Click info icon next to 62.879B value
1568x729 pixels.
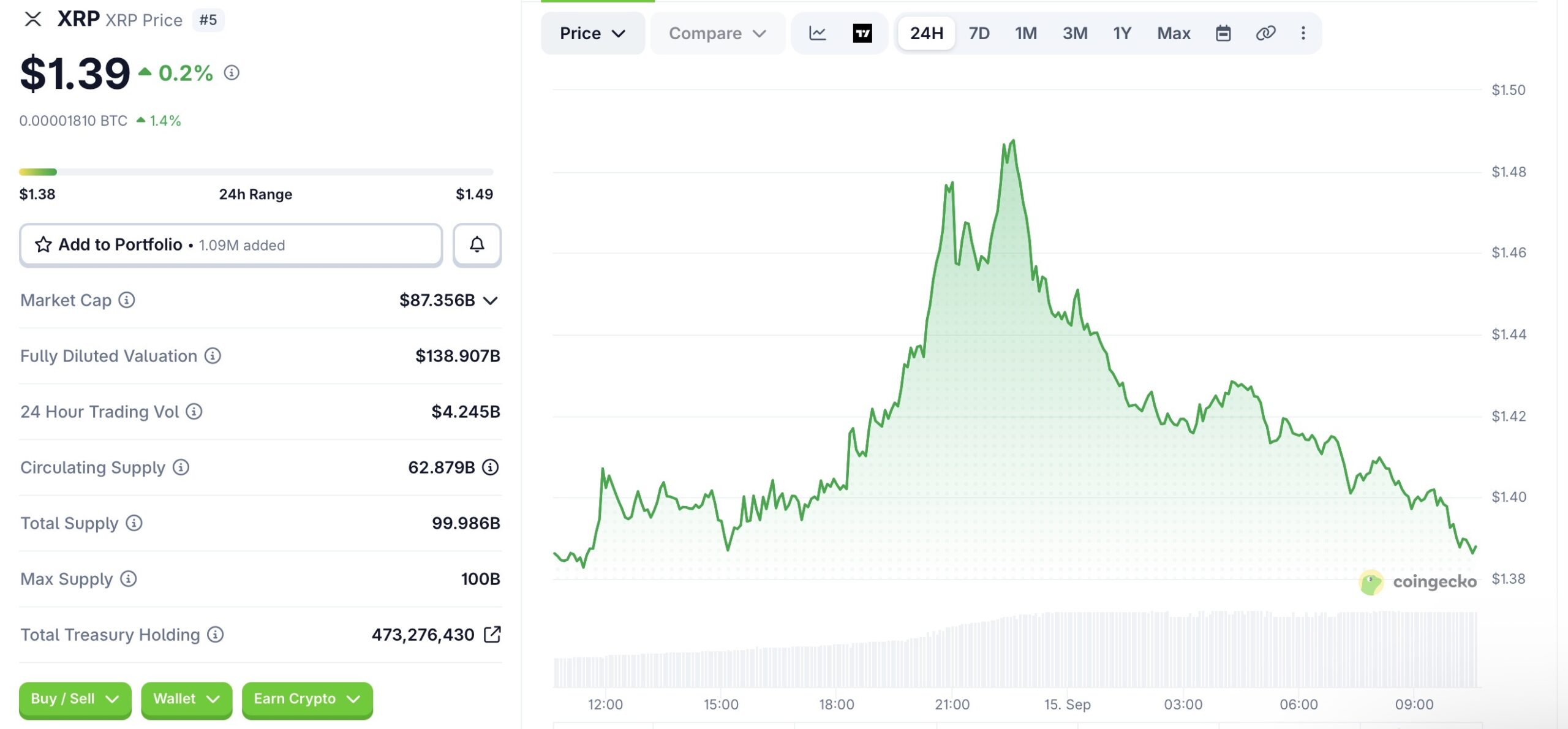tap(491, 467)
